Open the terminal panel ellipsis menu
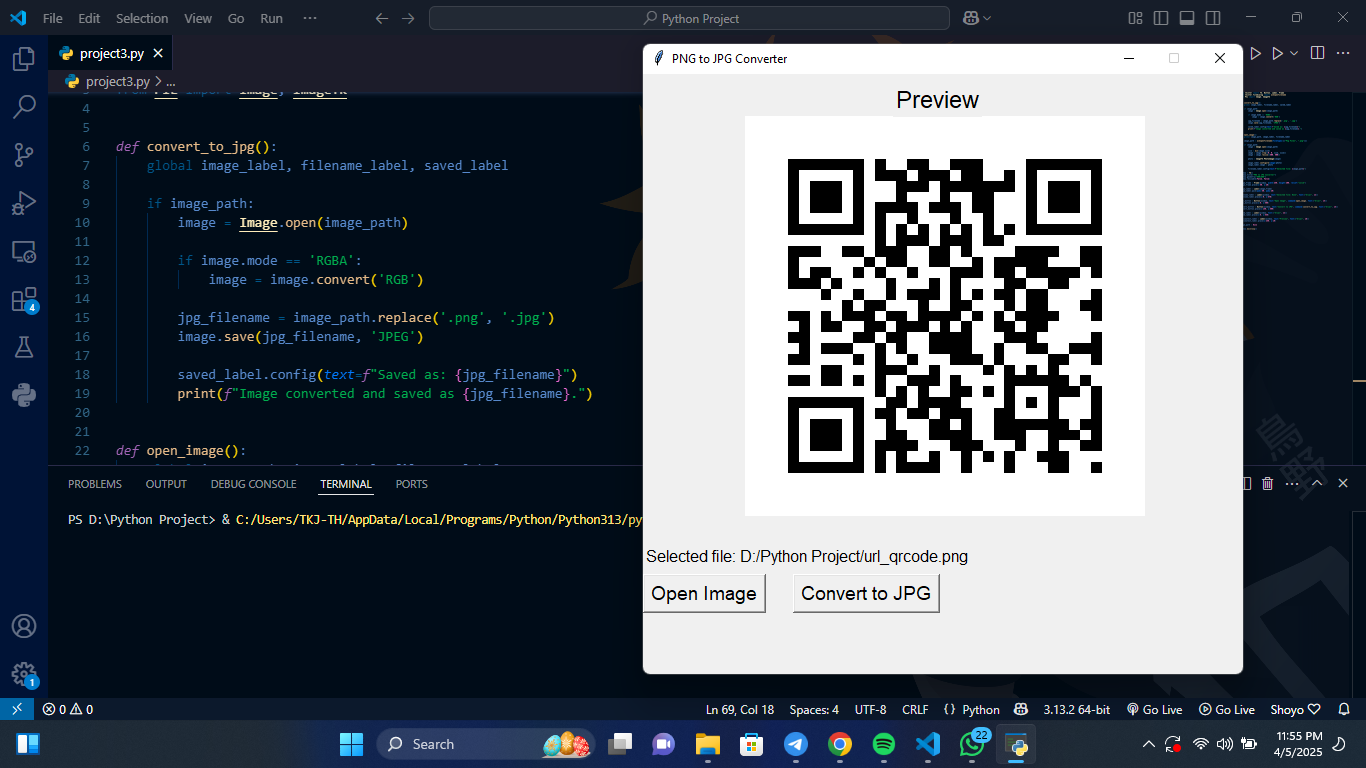 pyautogui.click(x=1292, y=484)
